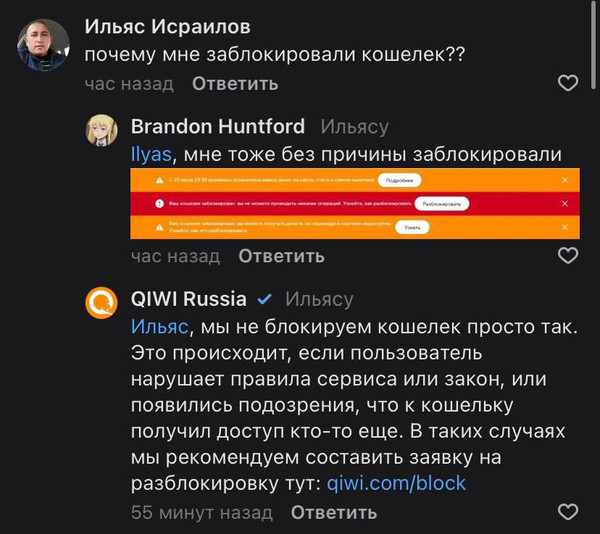The width and height of the screenshot is (600, 534).
Task: Close the top orange warning banner
Action: (565, 180)
